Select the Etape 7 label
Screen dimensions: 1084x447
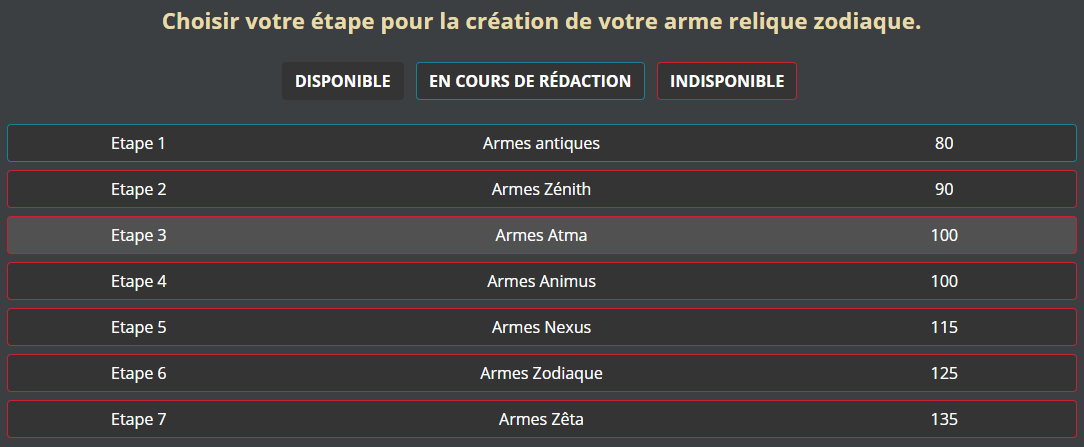pyautogui.click(x=138, y=419)
